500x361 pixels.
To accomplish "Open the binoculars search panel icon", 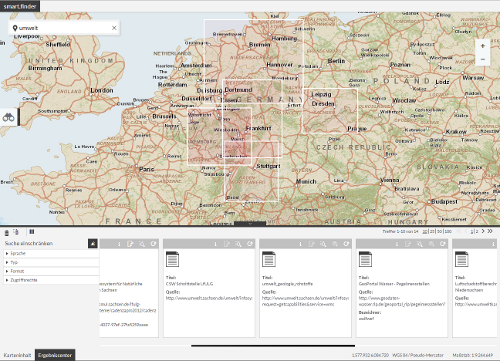I will (x=9, y=117).
